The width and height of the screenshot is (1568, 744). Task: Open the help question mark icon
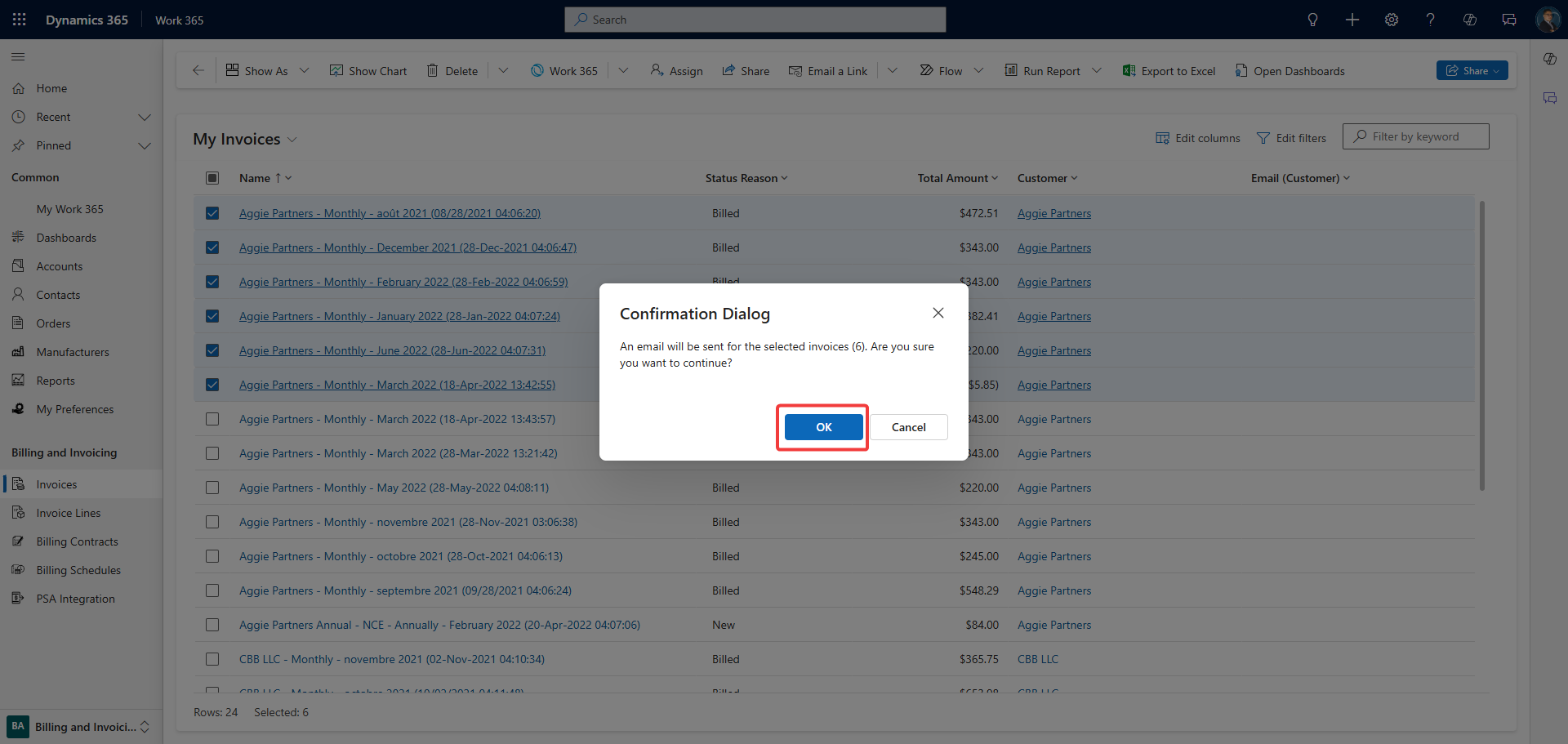coord(1431,20)
